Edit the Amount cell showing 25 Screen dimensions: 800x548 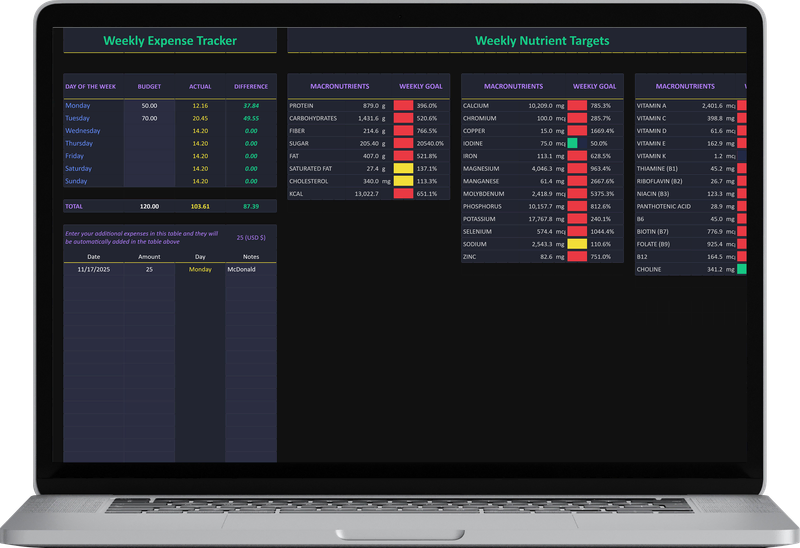pyautogui.click(x=149, y=269)
